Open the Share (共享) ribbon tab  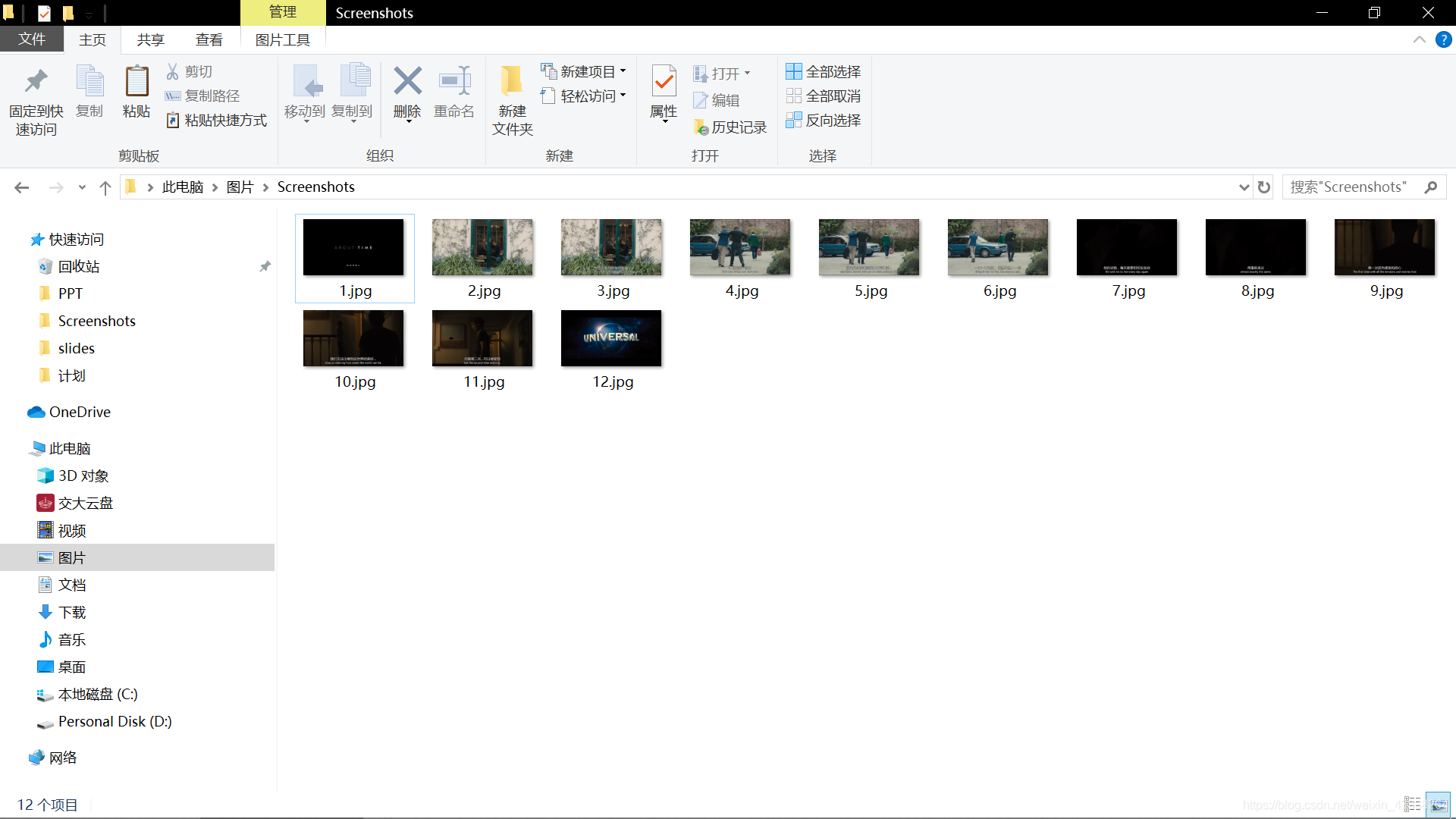point(150,39)
